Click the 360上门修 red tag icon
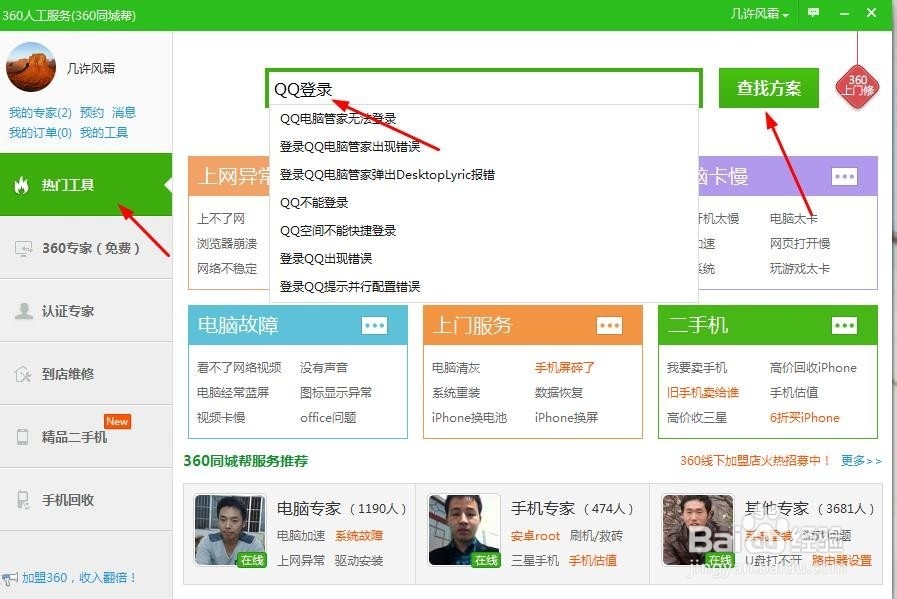Screen dimensions: 897x599 pyautogui.click(x=857, y=86)
